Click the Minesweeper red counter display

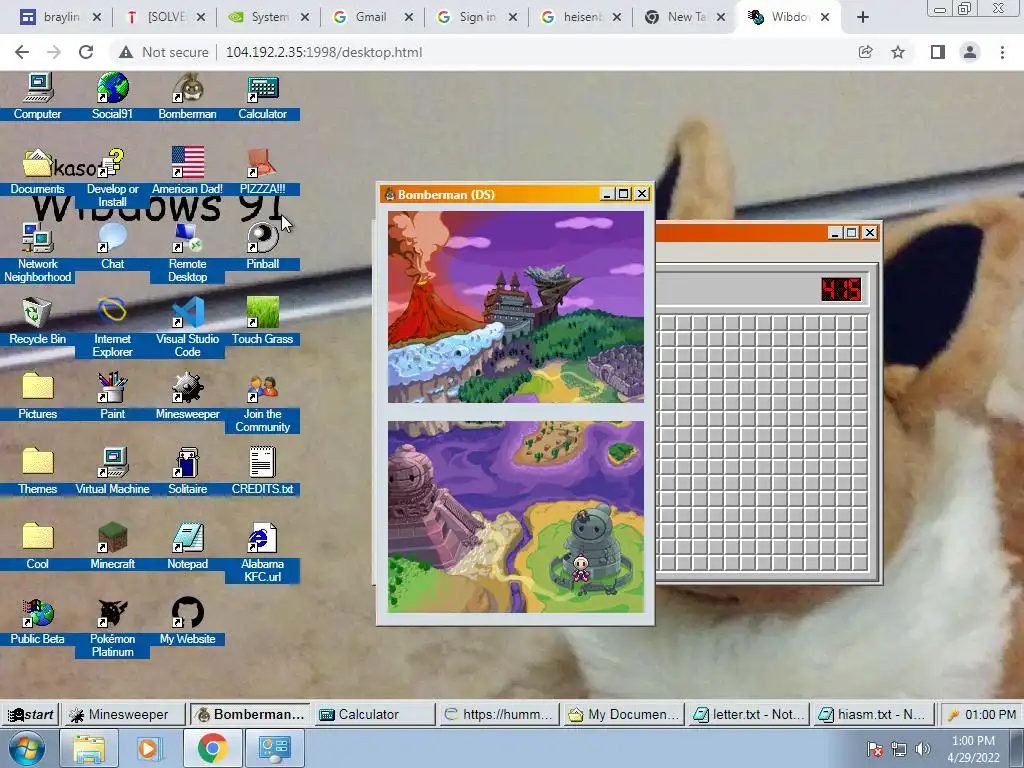(x=841, y=289)
